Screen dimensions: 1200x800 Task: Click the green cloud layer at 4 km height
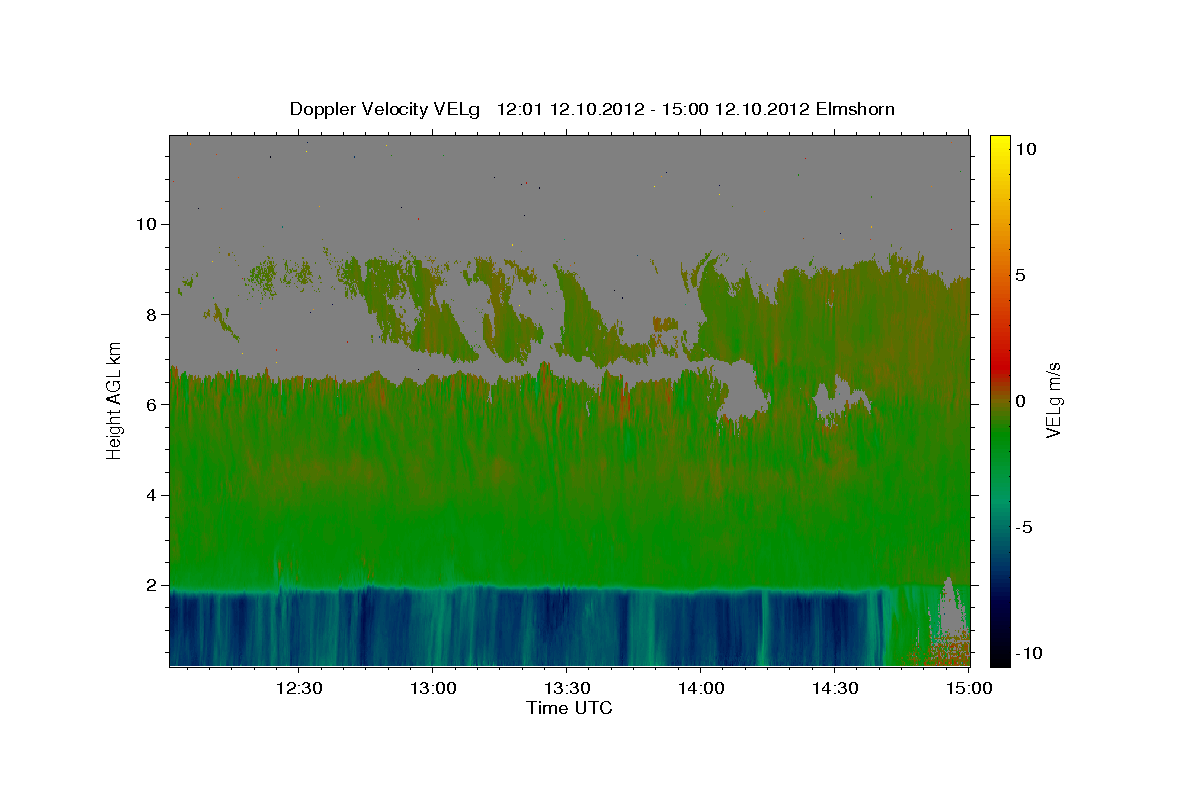pyautogui.click(x=570, y=495)
